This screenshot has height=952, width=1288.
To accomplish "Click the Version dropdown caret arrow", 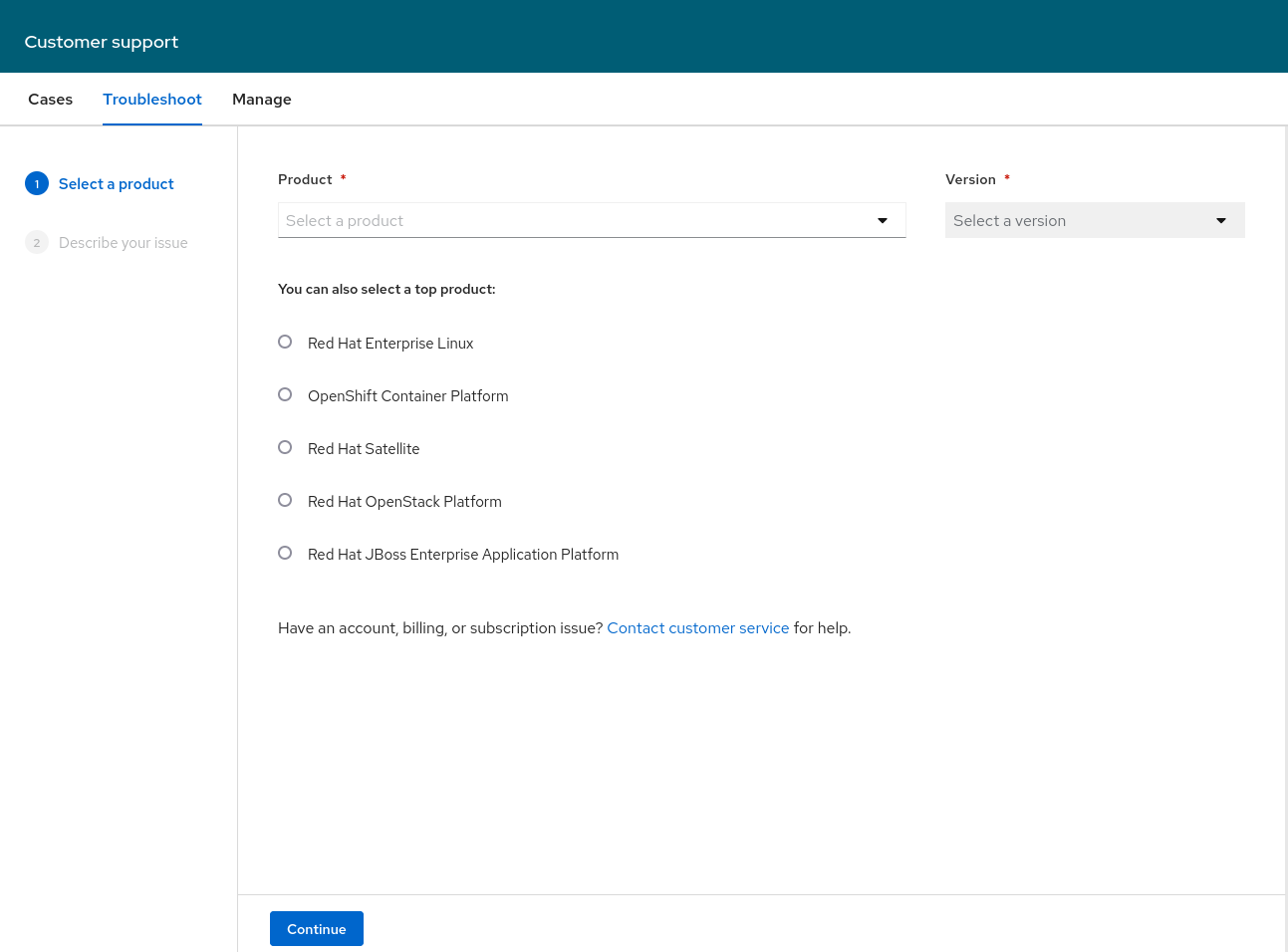I will 1220,221.
